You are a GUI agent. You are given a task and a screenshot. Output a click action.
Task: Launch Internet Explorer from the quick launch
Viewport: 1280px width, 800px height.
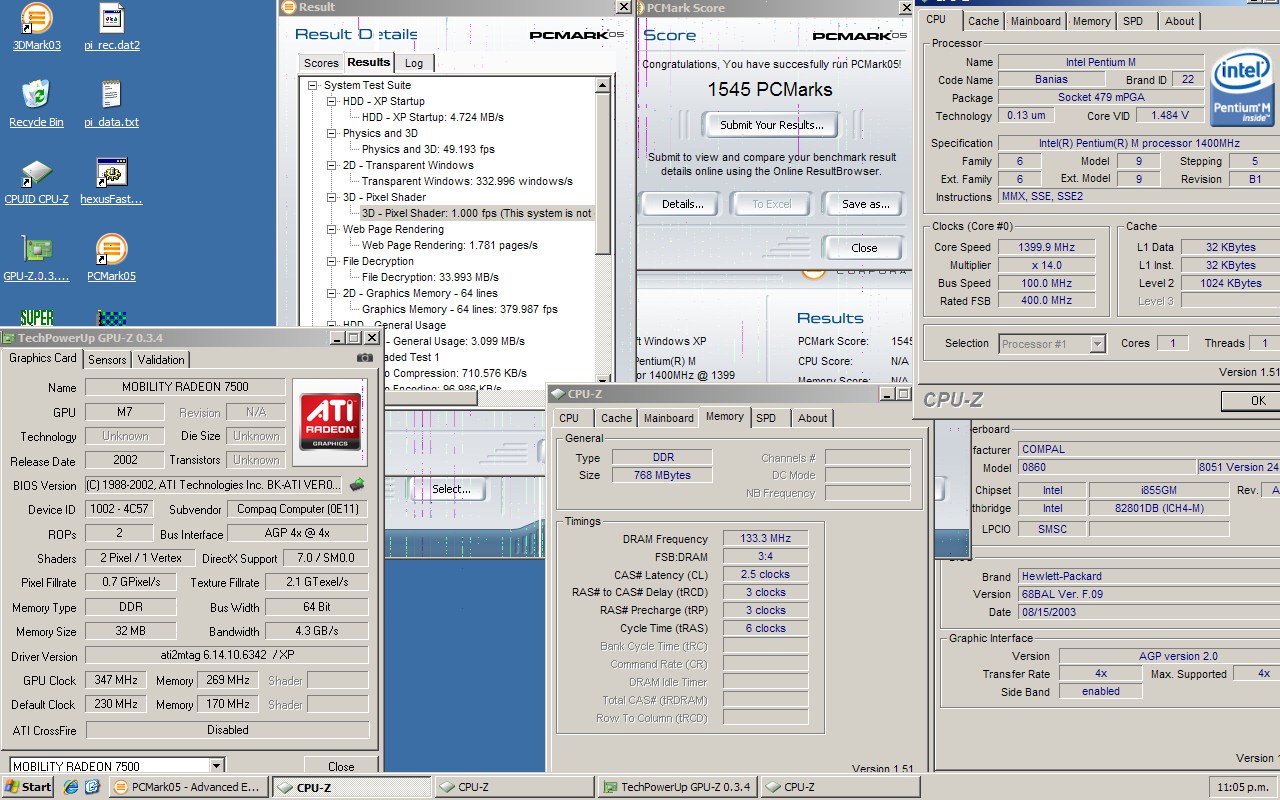coord(71,787)
